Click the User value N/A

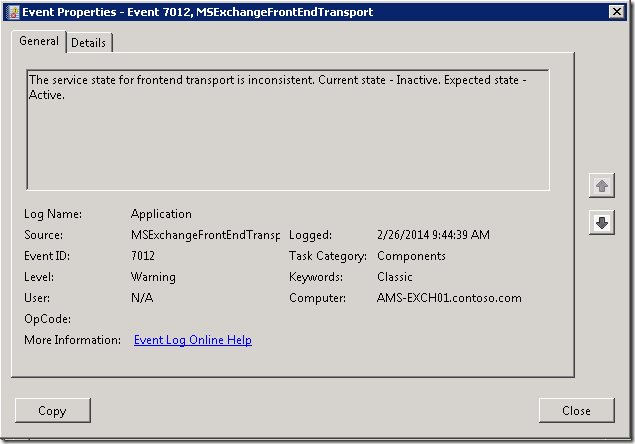[142, 298]
